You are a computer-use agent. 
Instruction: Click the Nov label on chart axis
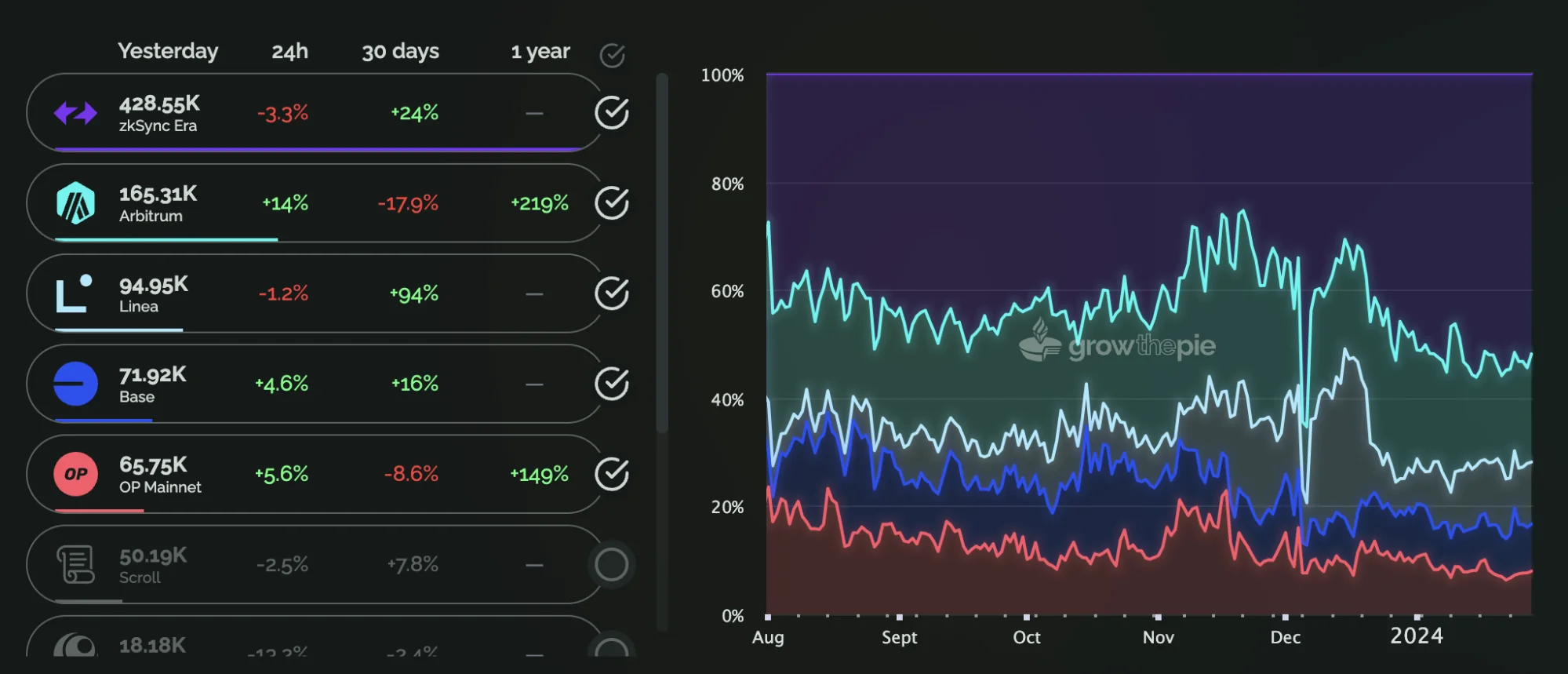pos(1159,637)
